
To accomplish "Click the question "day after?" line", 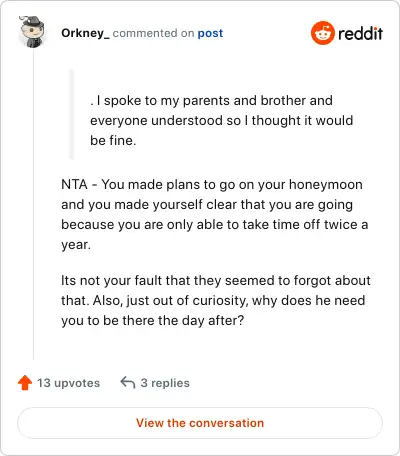I will [153, 321].
